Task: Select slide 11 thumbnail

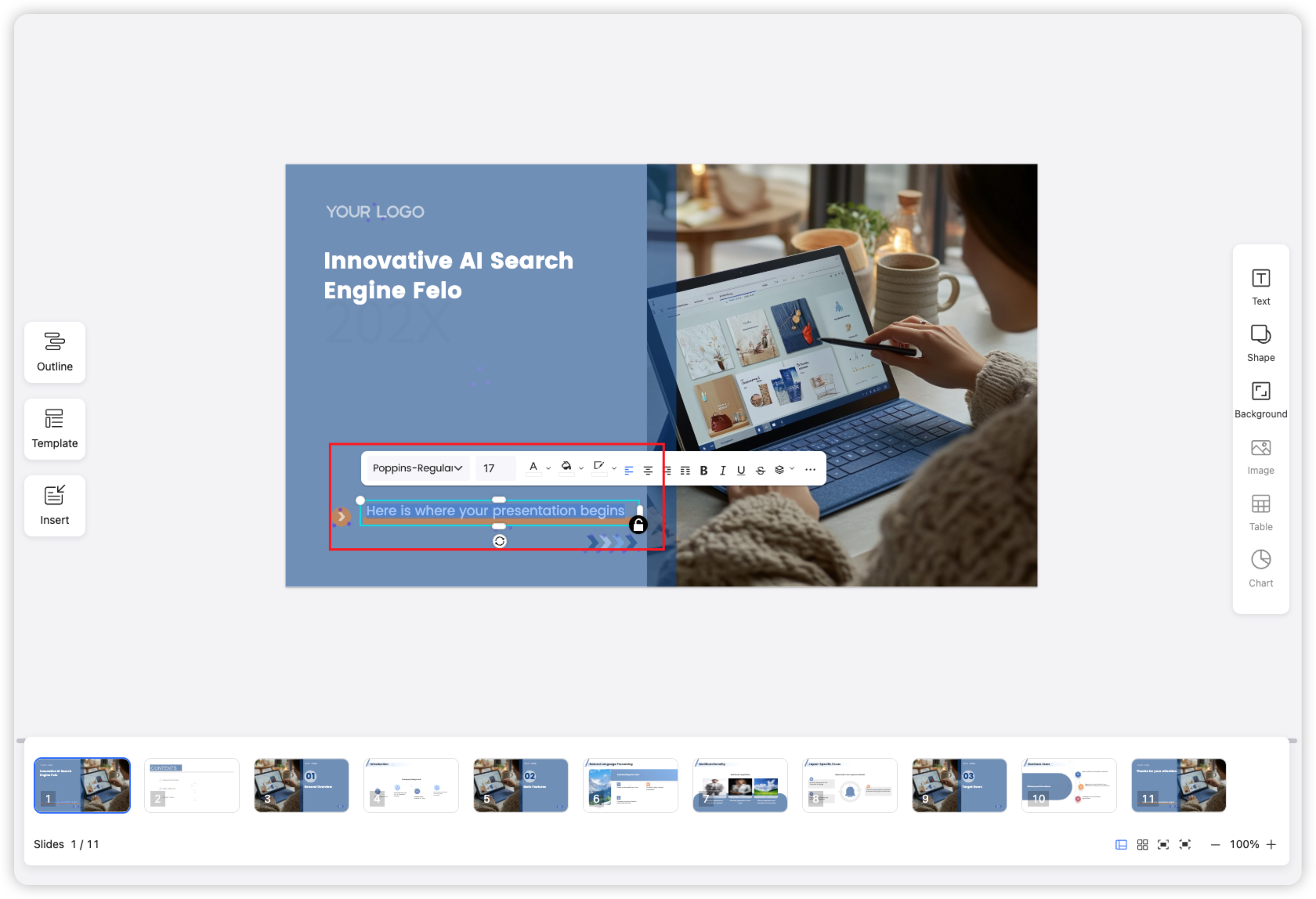Action: 1179,785
